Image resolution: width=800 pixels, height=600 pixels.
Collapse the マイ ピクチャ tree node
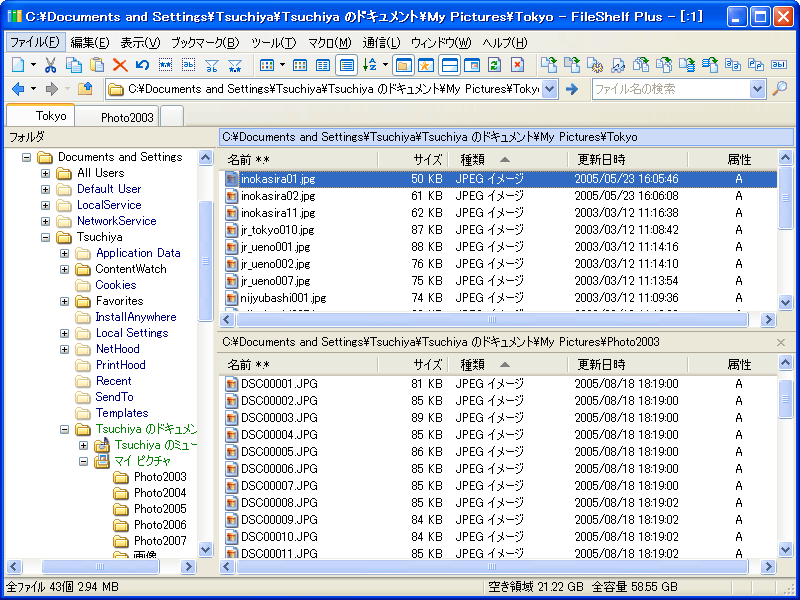click(x=84, y=462)
